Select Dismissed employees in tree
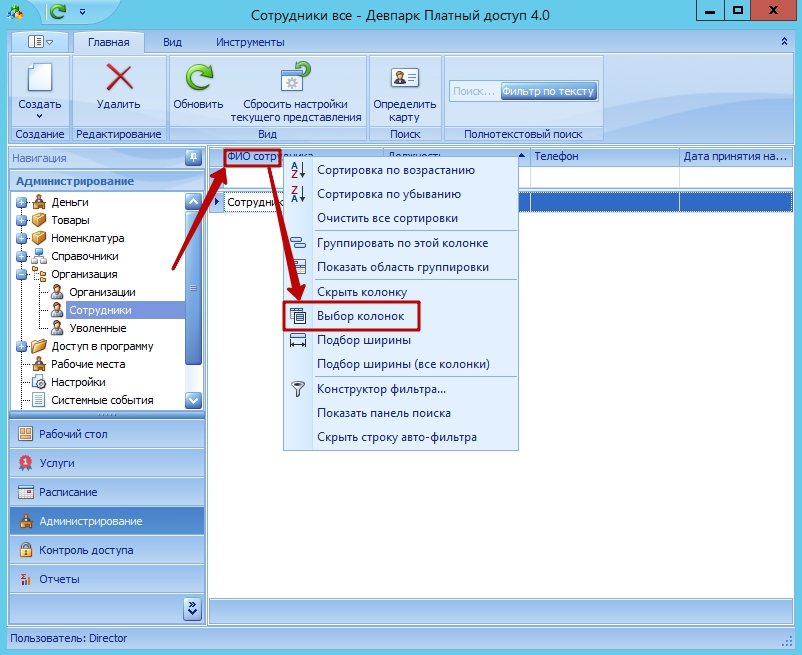 [97, 328]
